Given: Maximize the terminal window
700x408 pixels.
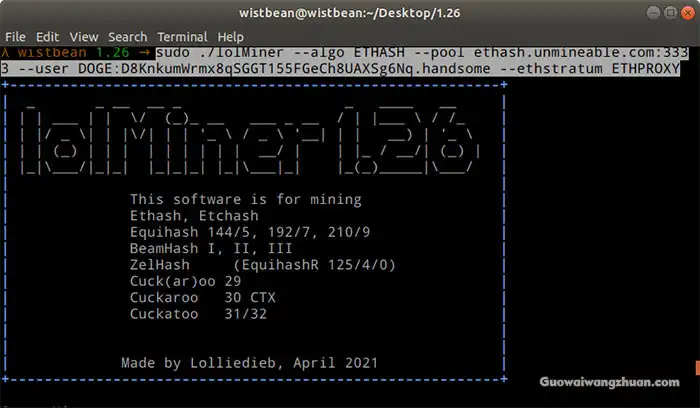Looking at the screenshot, I should (x=671, y=12).
